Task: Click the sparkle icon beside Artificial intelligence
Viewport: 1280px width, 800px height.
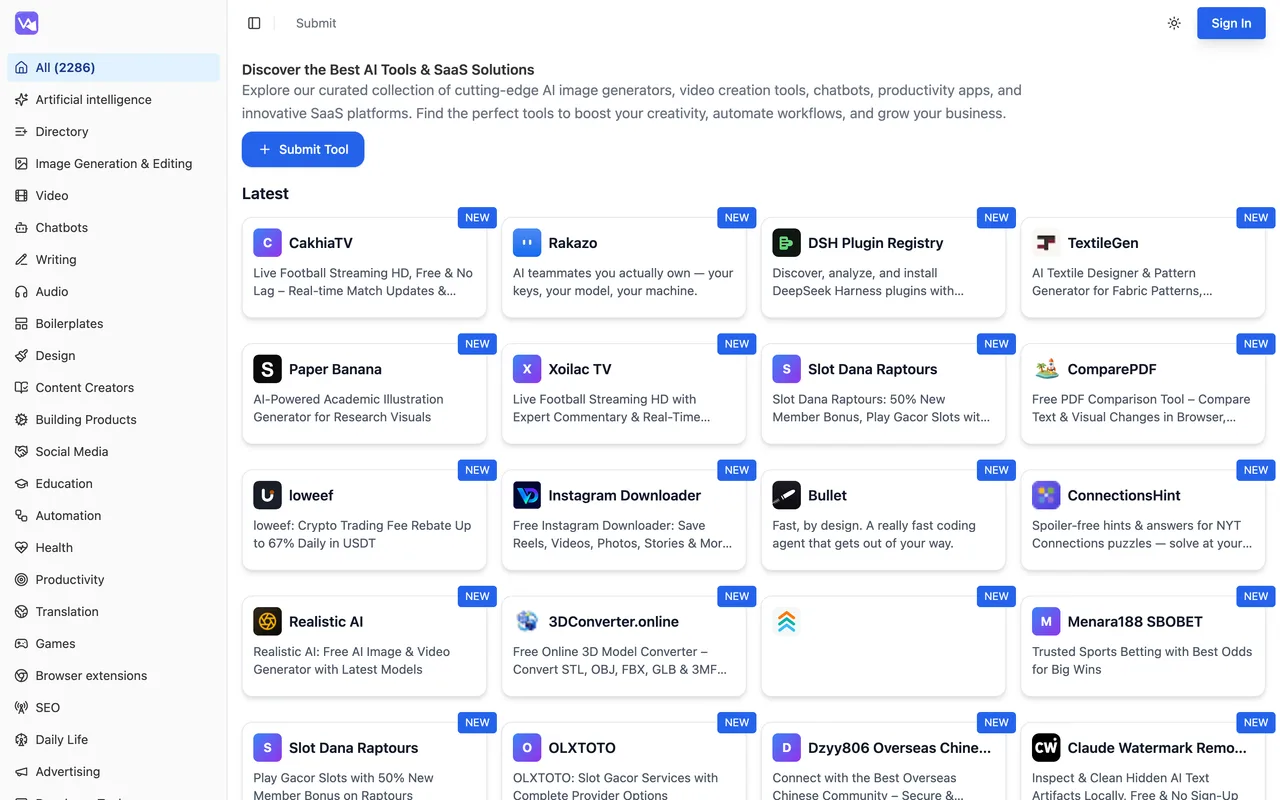Action: [x=21, y=99]
